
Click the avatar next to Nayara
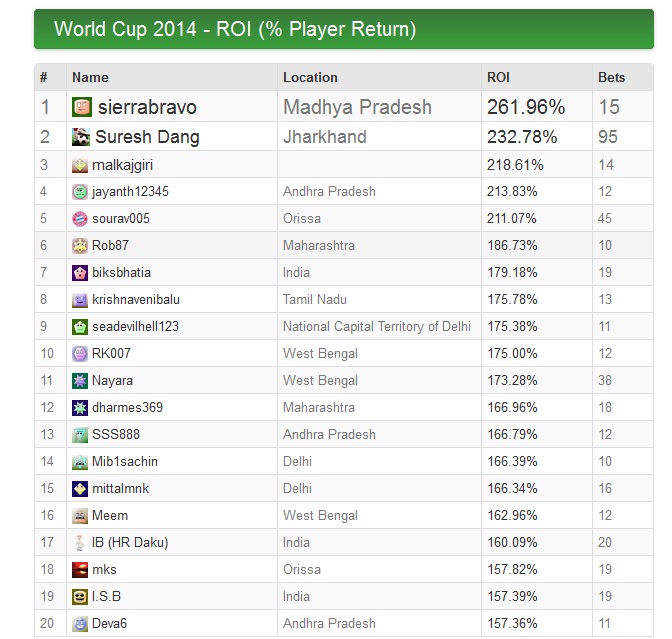pos(80,381)
